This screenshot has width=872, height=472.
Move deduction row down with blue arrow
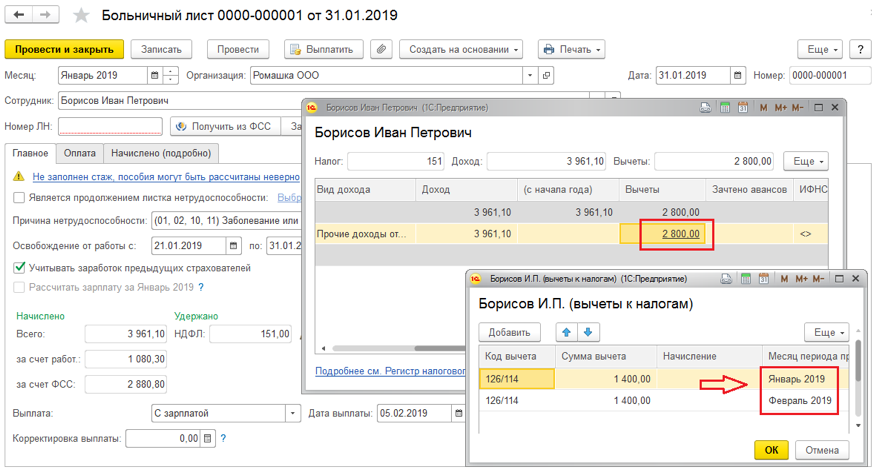[588, 332]
